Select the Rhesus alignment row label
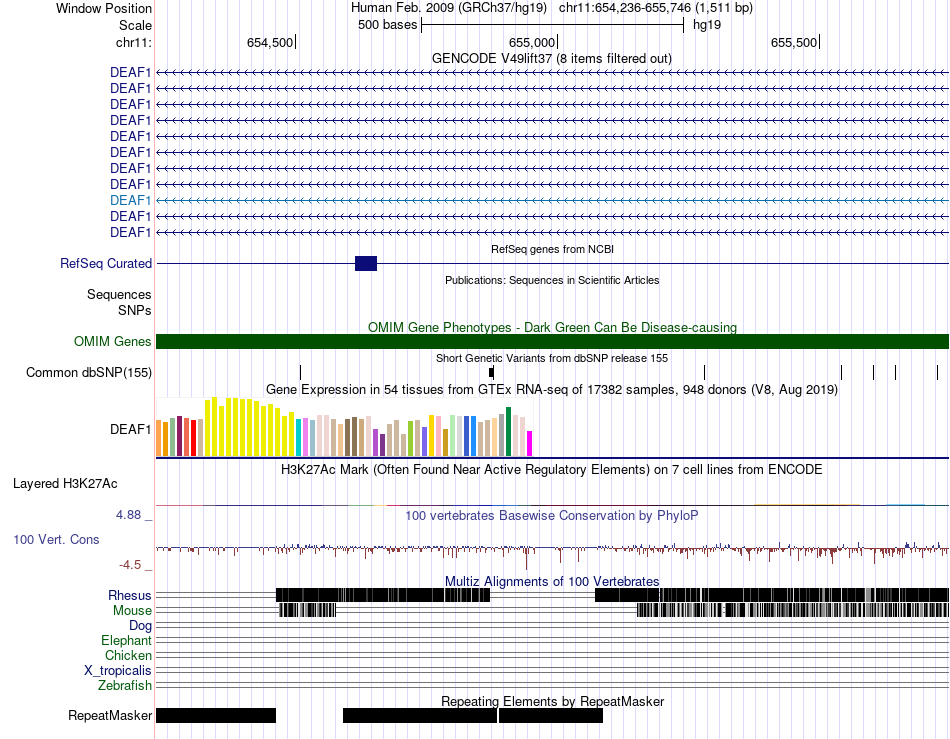 129,595
